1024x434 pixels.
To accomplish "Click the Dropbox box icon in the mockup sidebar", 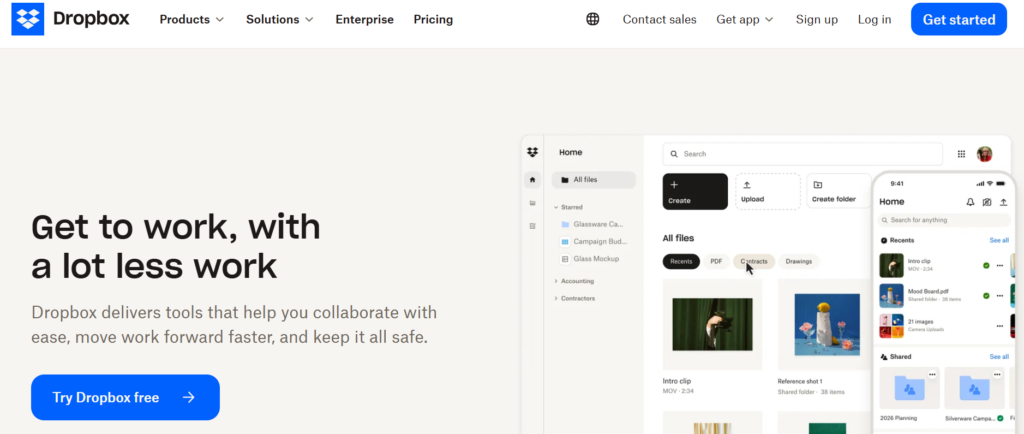I will (x=532, y=152).
